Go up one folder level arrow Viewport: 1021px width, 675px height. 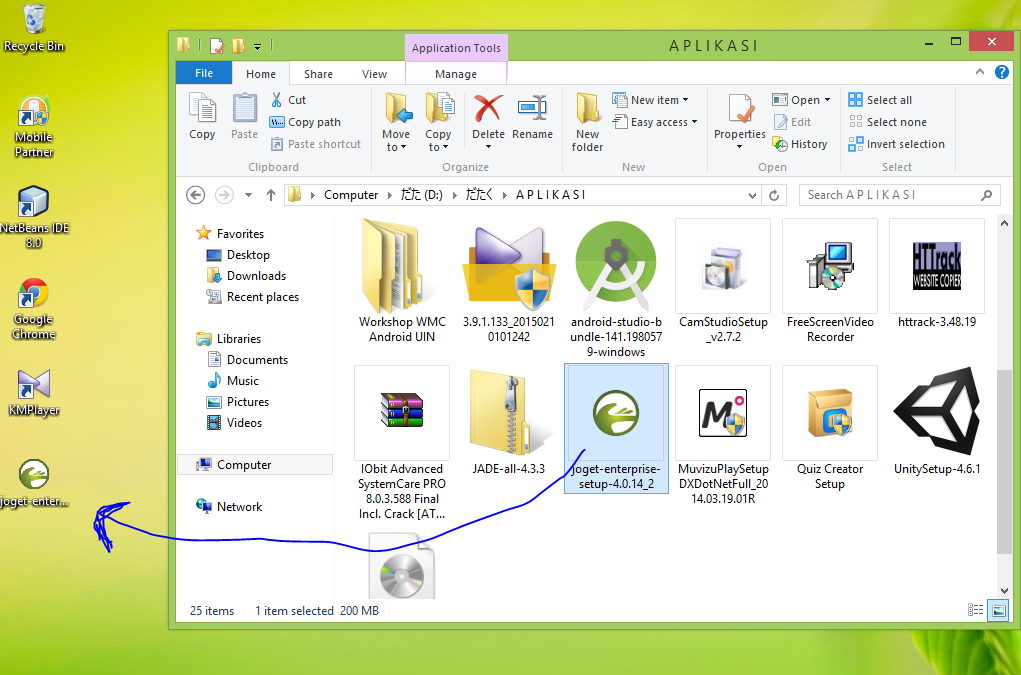[271, 195]
